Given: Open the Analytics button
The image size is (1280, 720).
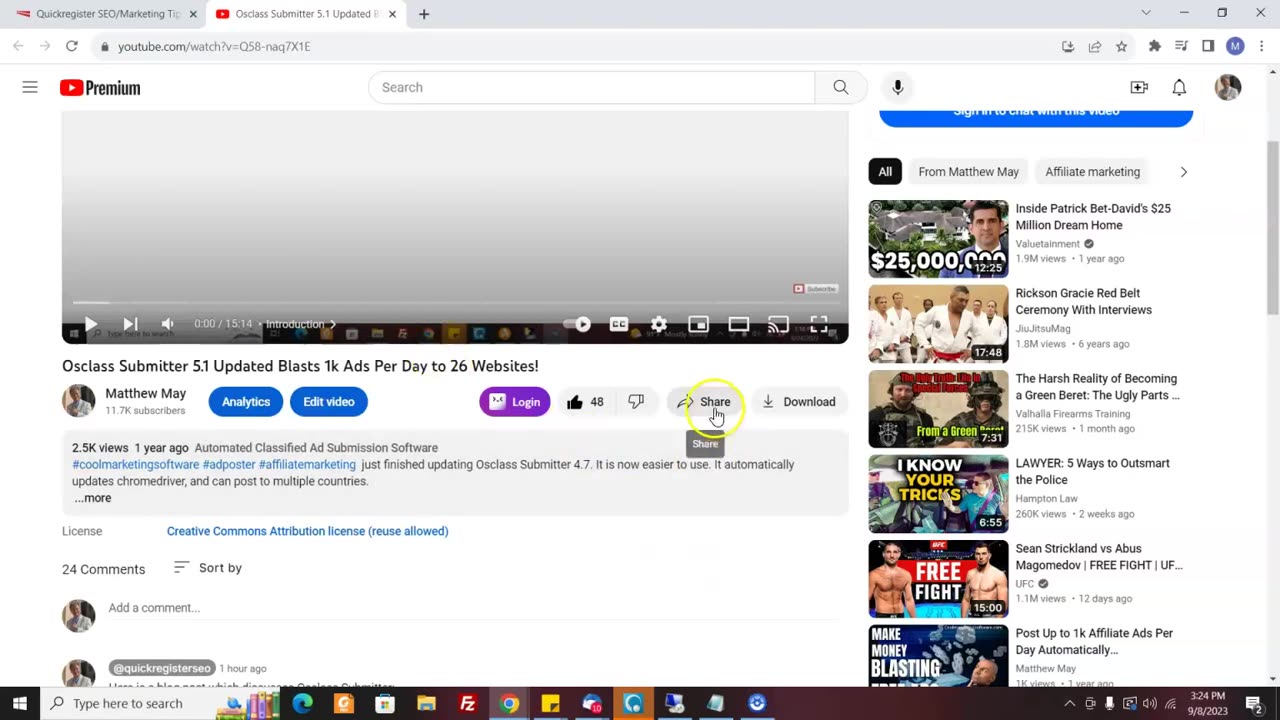Looking at the screenshot, I should [246, 402].
